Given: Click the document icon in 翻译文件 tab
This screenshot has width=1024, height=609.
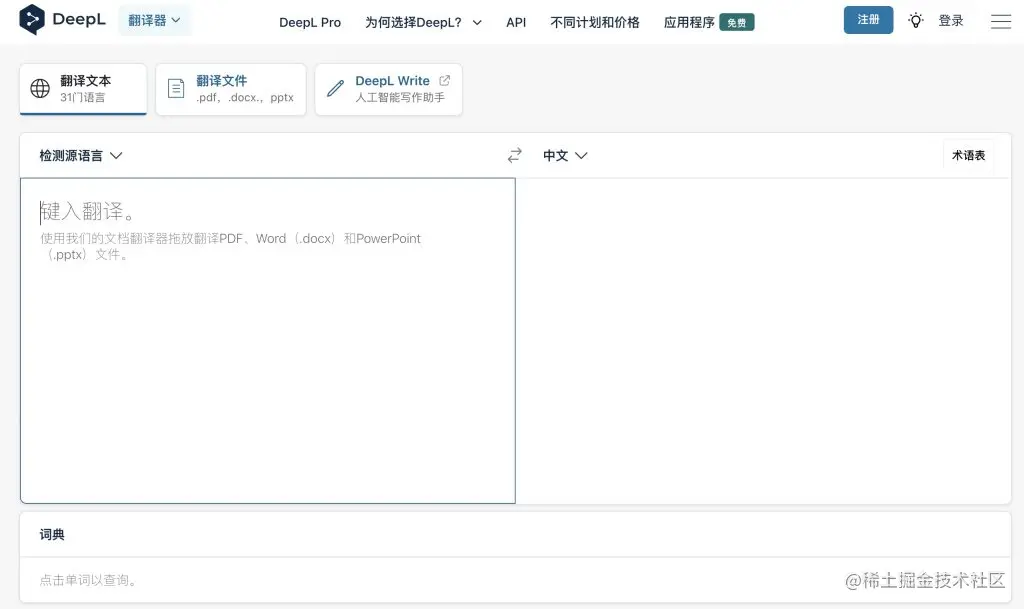Looking at the screenshot, I should point(176,88).
